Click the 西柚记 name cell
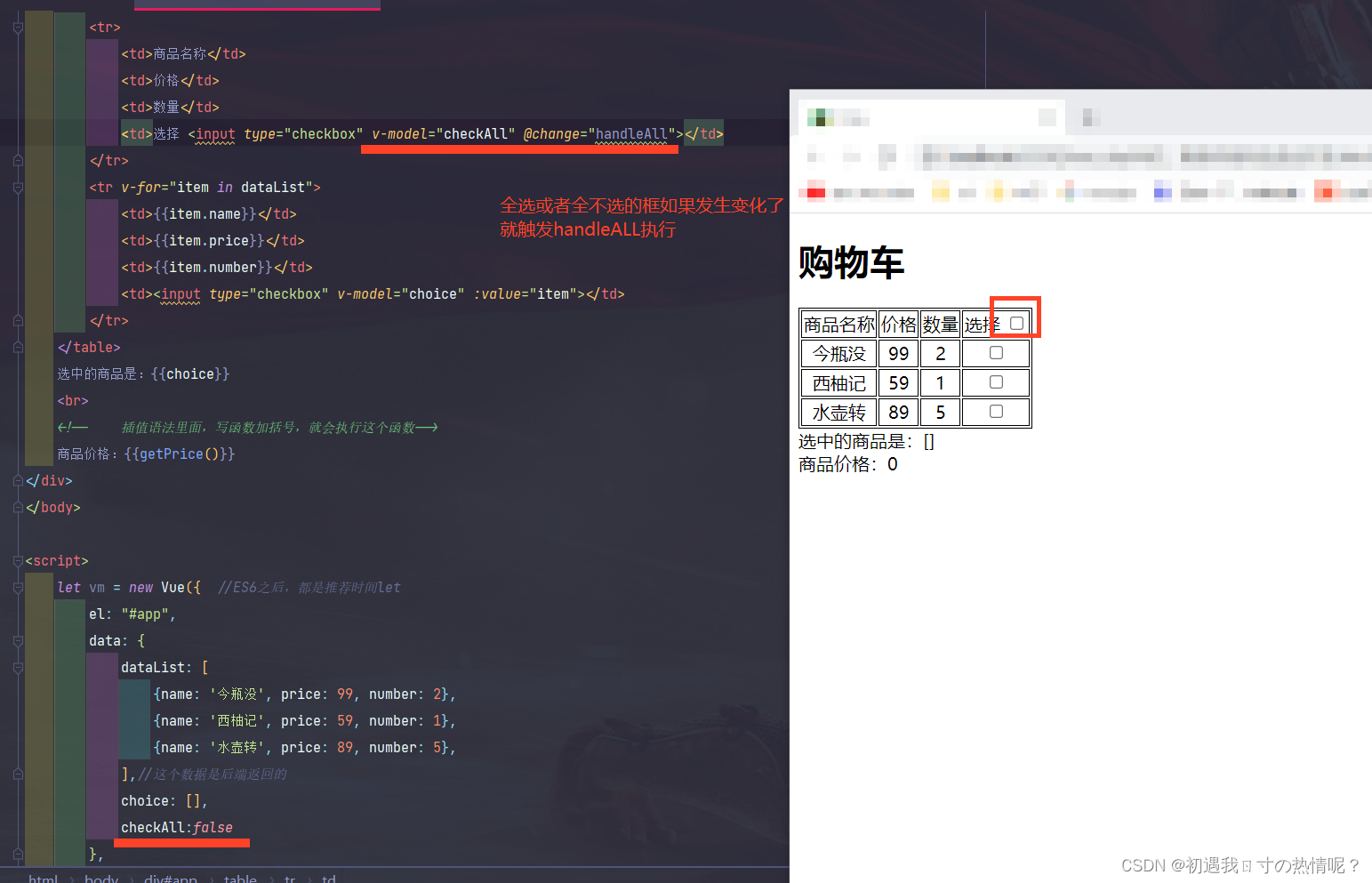Image resolution: width=1372 pixels, height=883 pixels. point(839,383)
